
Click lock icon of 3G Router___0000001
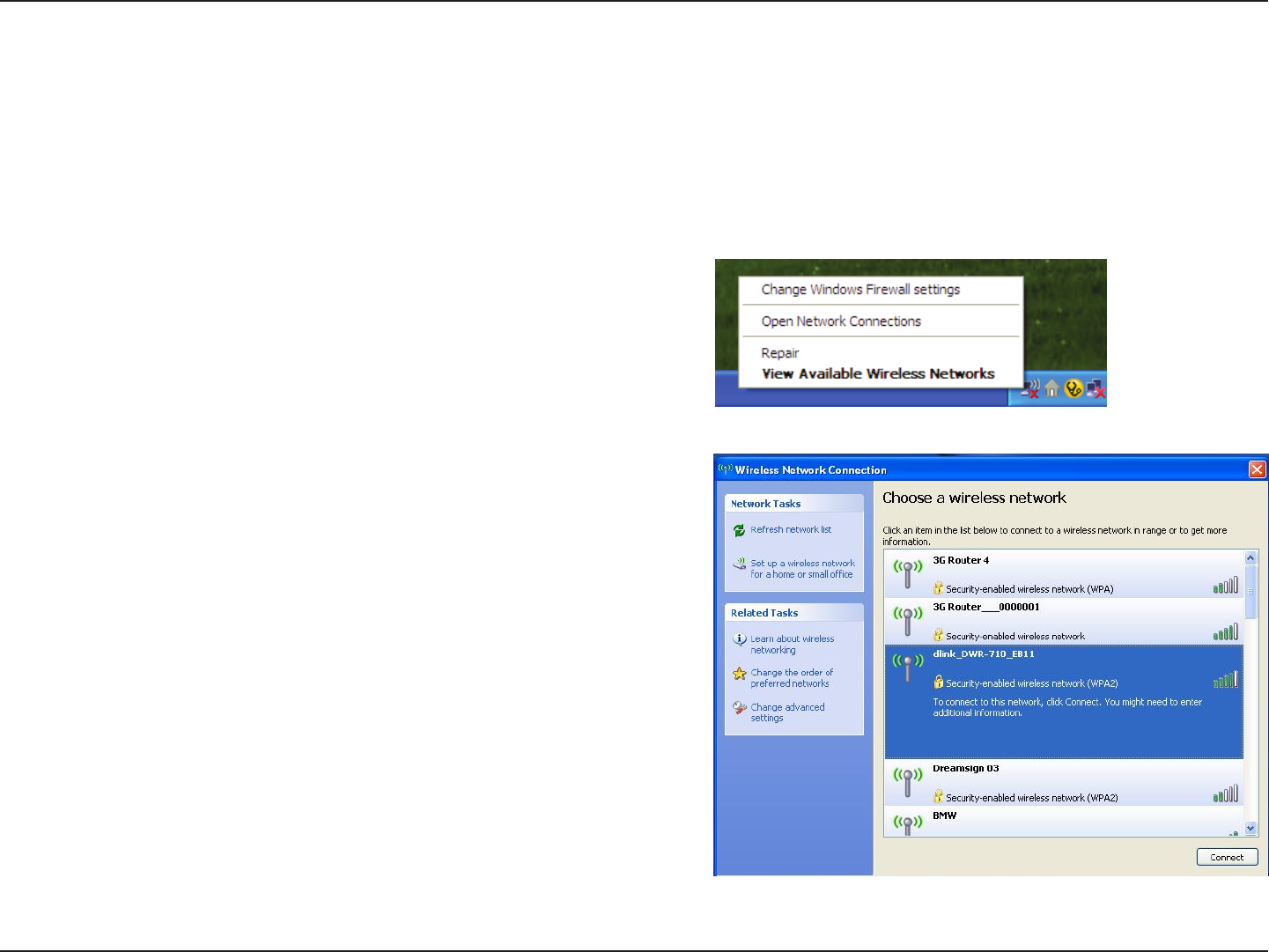[x=938, y=635]
